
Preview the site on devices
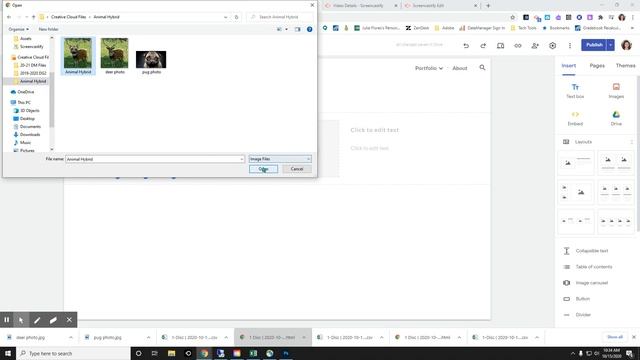[500, 45]
